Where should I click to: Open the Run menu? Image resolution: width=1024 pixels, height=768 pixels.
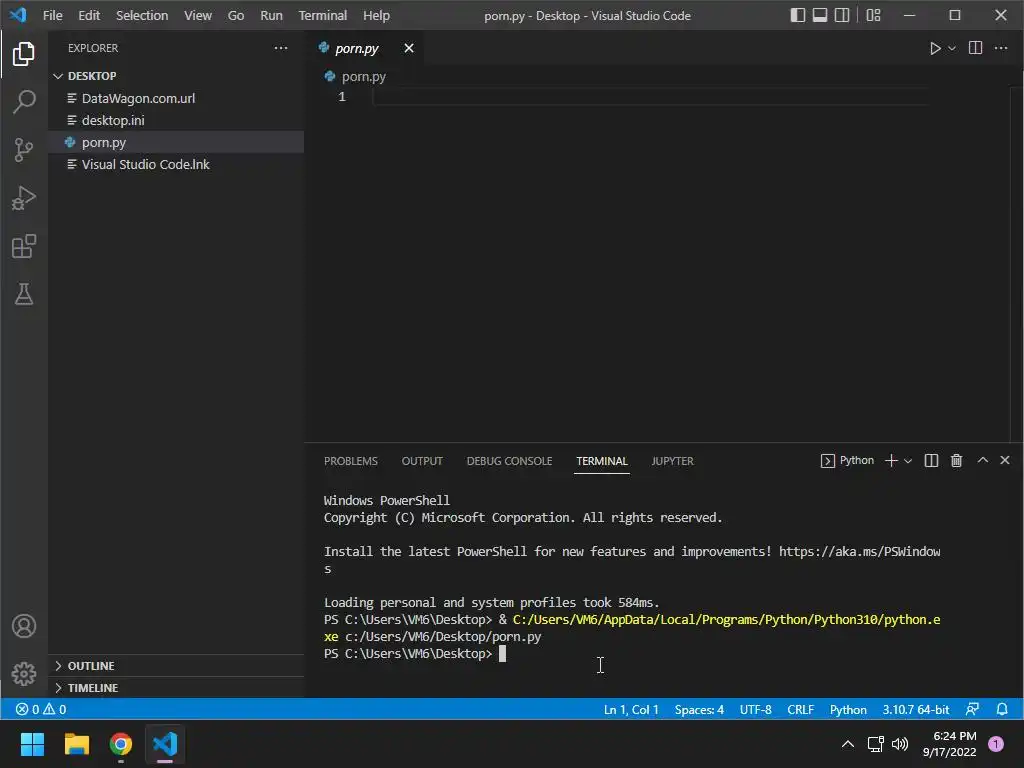[x=271, y=15]
